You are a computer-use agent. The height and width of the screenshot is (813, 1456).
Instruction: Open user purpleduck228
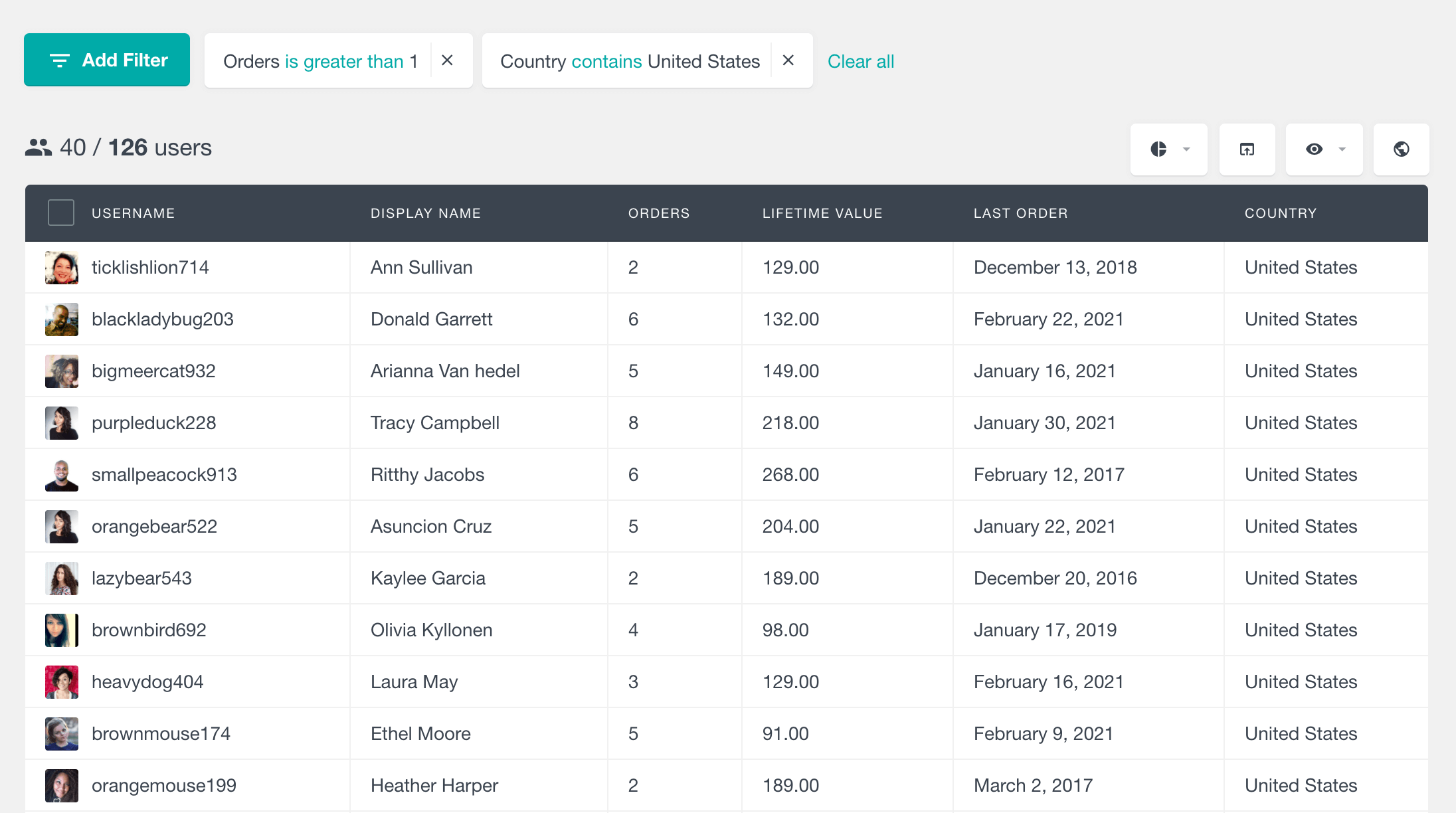coord(154,422)
